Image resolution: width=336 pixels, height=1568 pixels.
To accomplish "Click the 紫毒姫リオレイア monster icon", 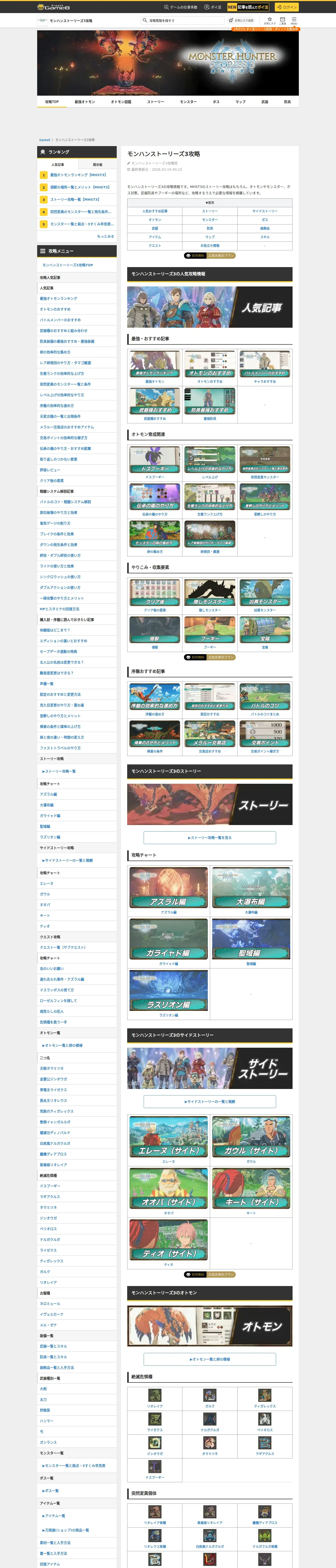I will pos(210,1512).
